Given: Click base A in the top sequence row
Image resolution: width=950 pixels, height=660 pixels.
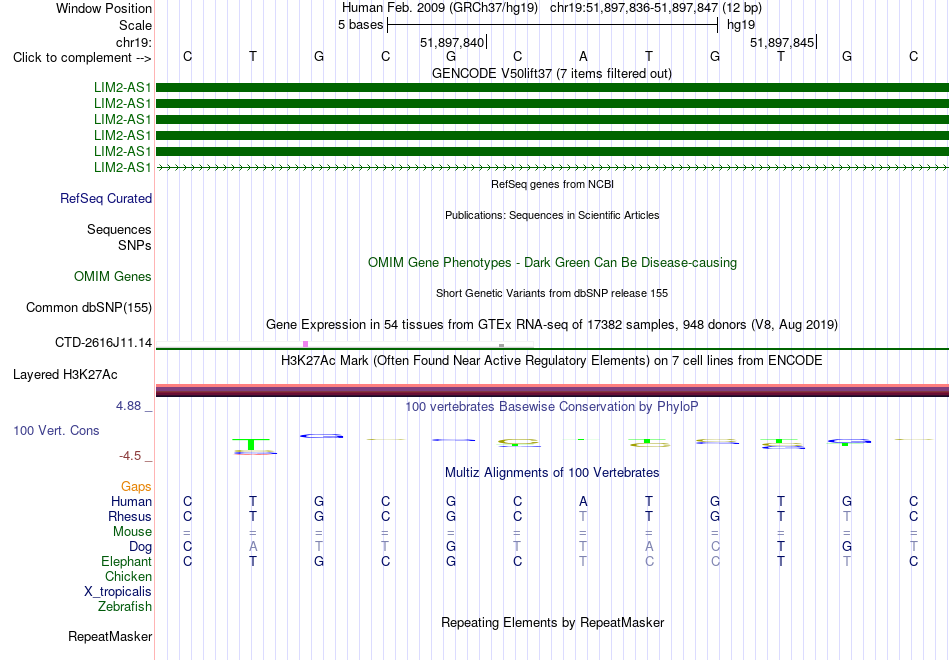Looking at the screenshot, I should coord(583,56).
